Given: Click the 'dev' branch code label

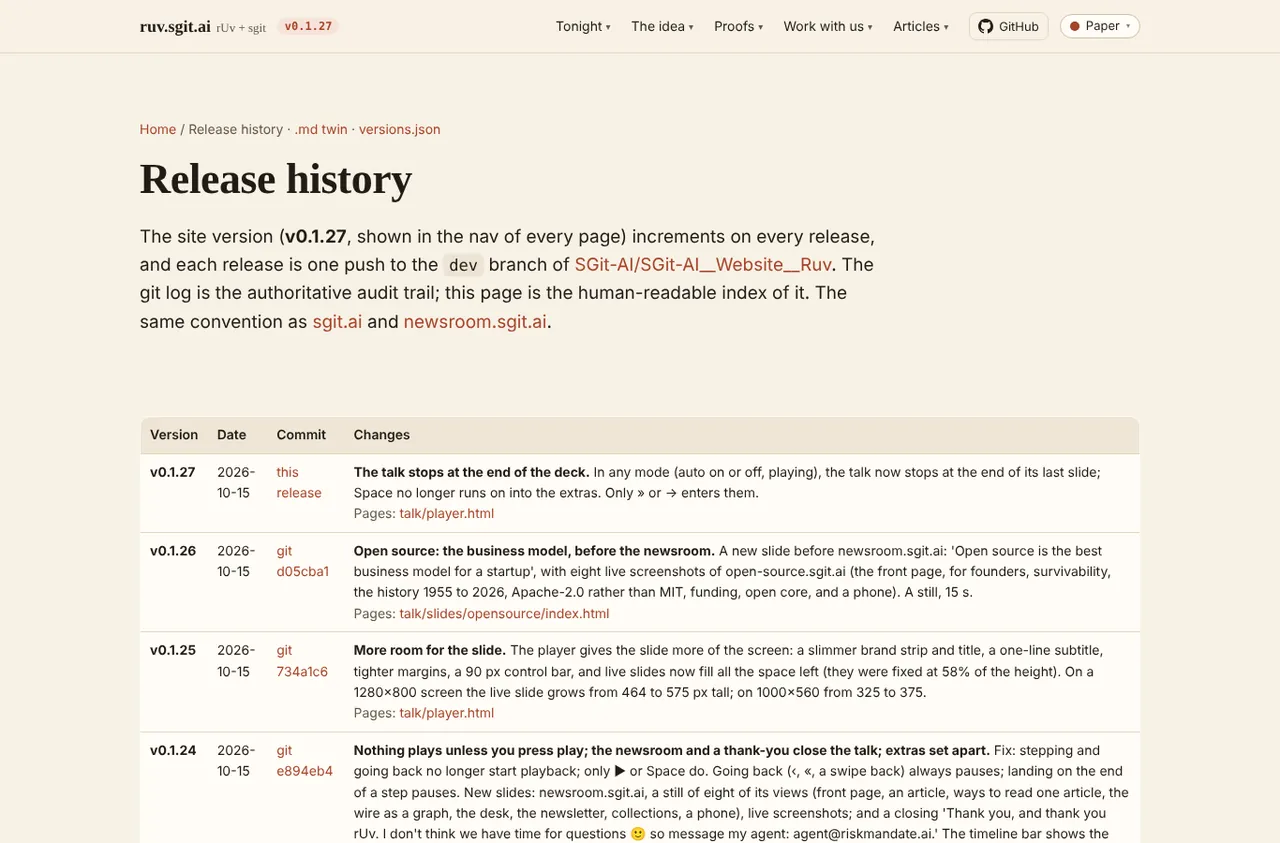Looking at the screenshot, I should coord(463,265).
